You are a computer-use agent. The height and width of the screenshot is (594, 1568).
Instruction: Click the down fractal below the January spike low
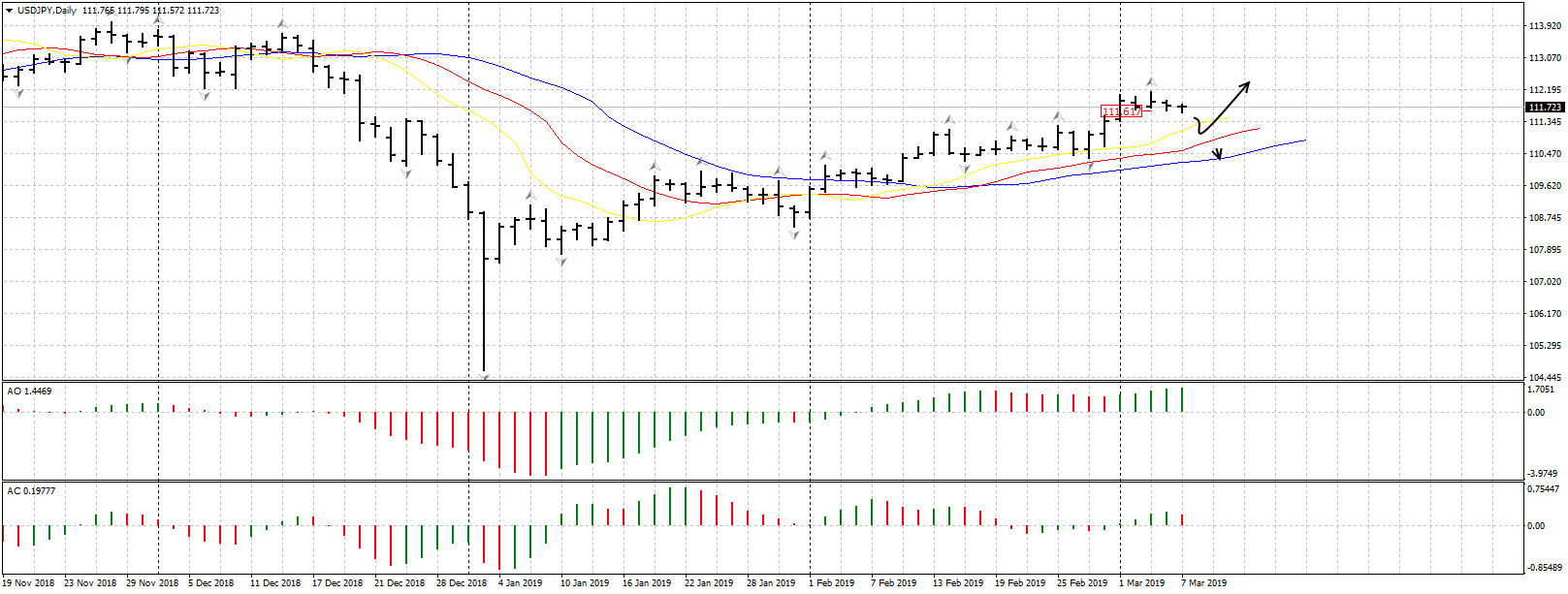pos(484,376)
